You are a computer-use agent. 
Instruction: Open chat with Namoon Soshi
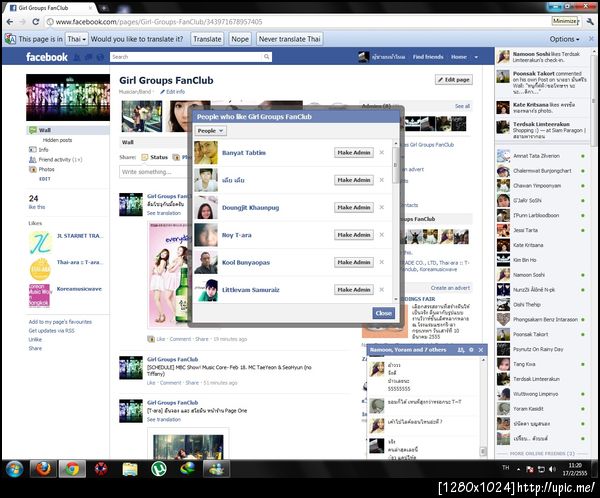541,275
